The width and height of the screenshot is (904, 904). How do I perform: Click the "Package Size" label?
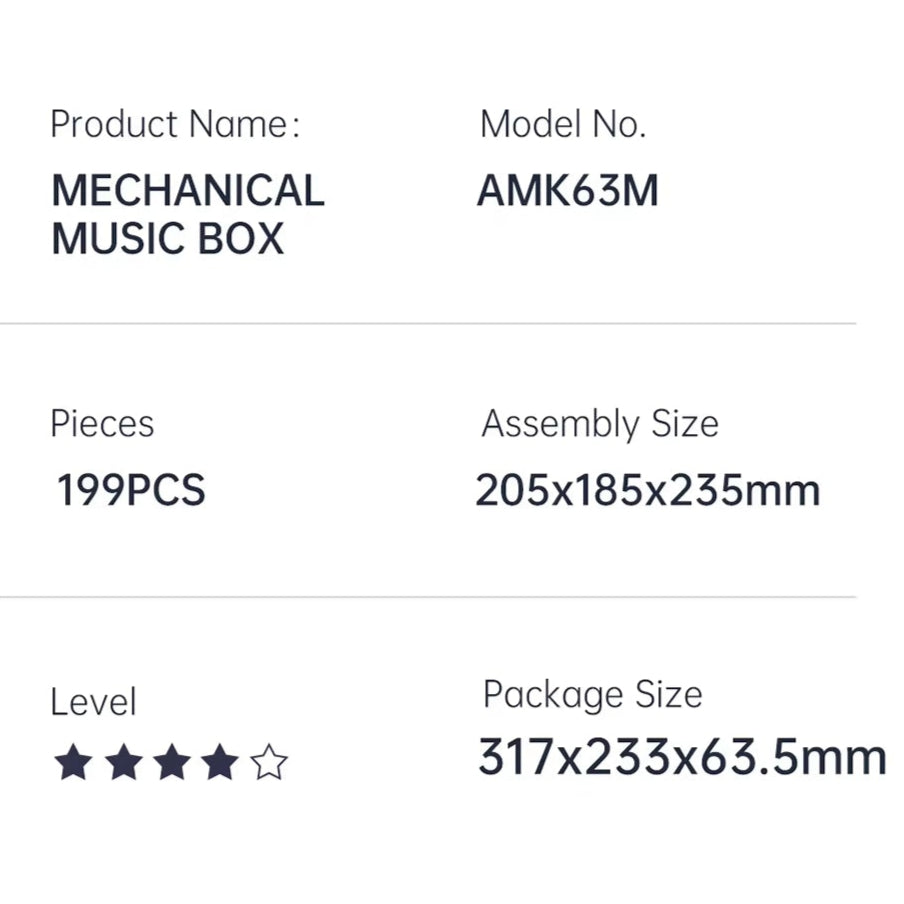coord(593,694)
